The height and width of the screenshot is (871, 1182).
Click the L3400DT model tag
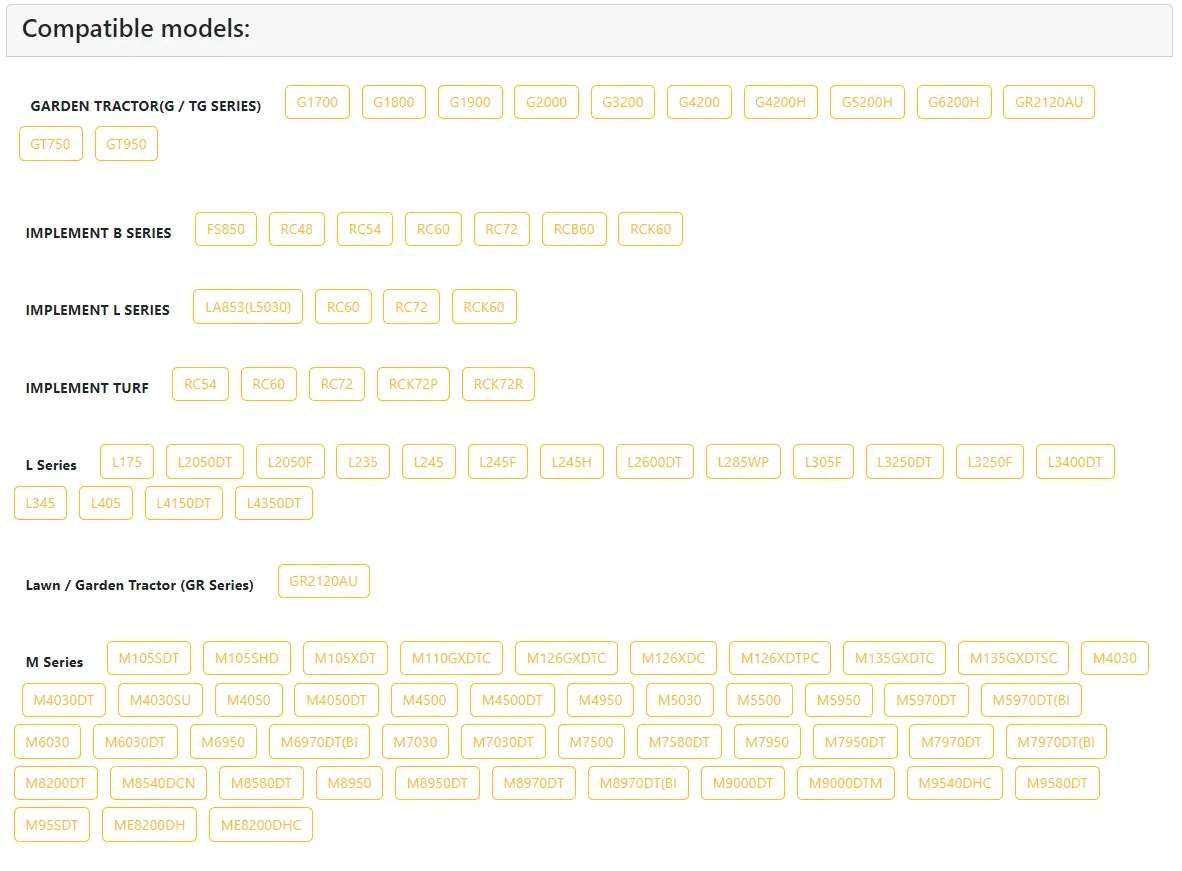point(1075,462)
